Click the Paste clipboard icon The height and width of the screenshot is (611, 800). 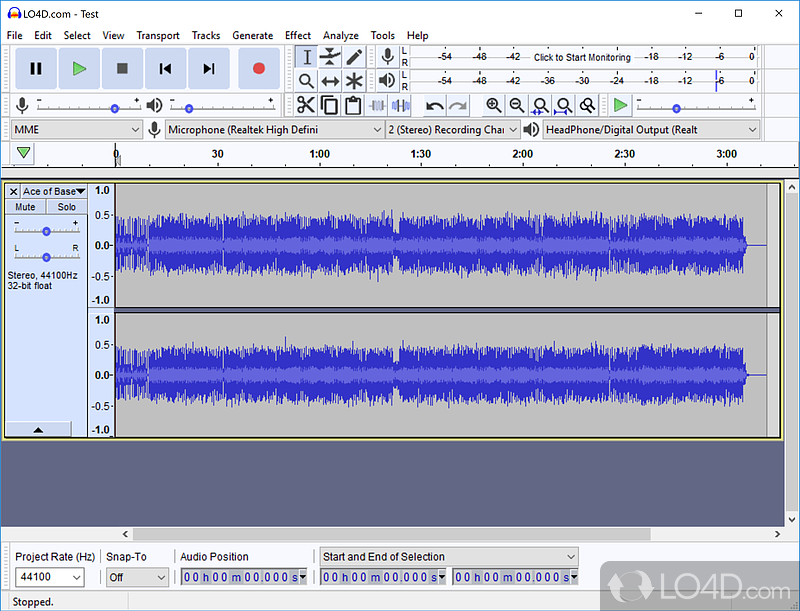coord(353,106)
